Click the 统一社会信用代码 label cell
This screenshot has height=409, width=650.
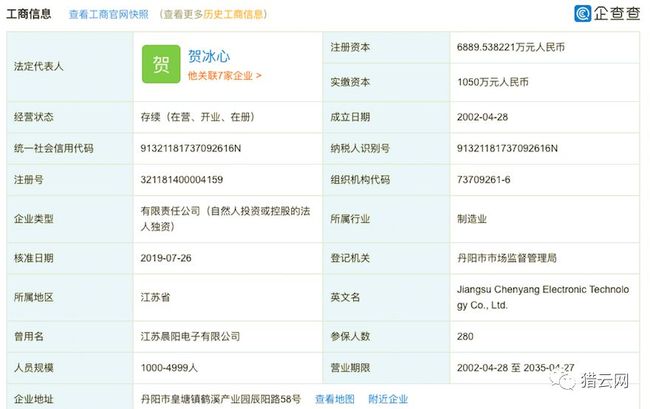pyautogui.click(x=70, y=148)
